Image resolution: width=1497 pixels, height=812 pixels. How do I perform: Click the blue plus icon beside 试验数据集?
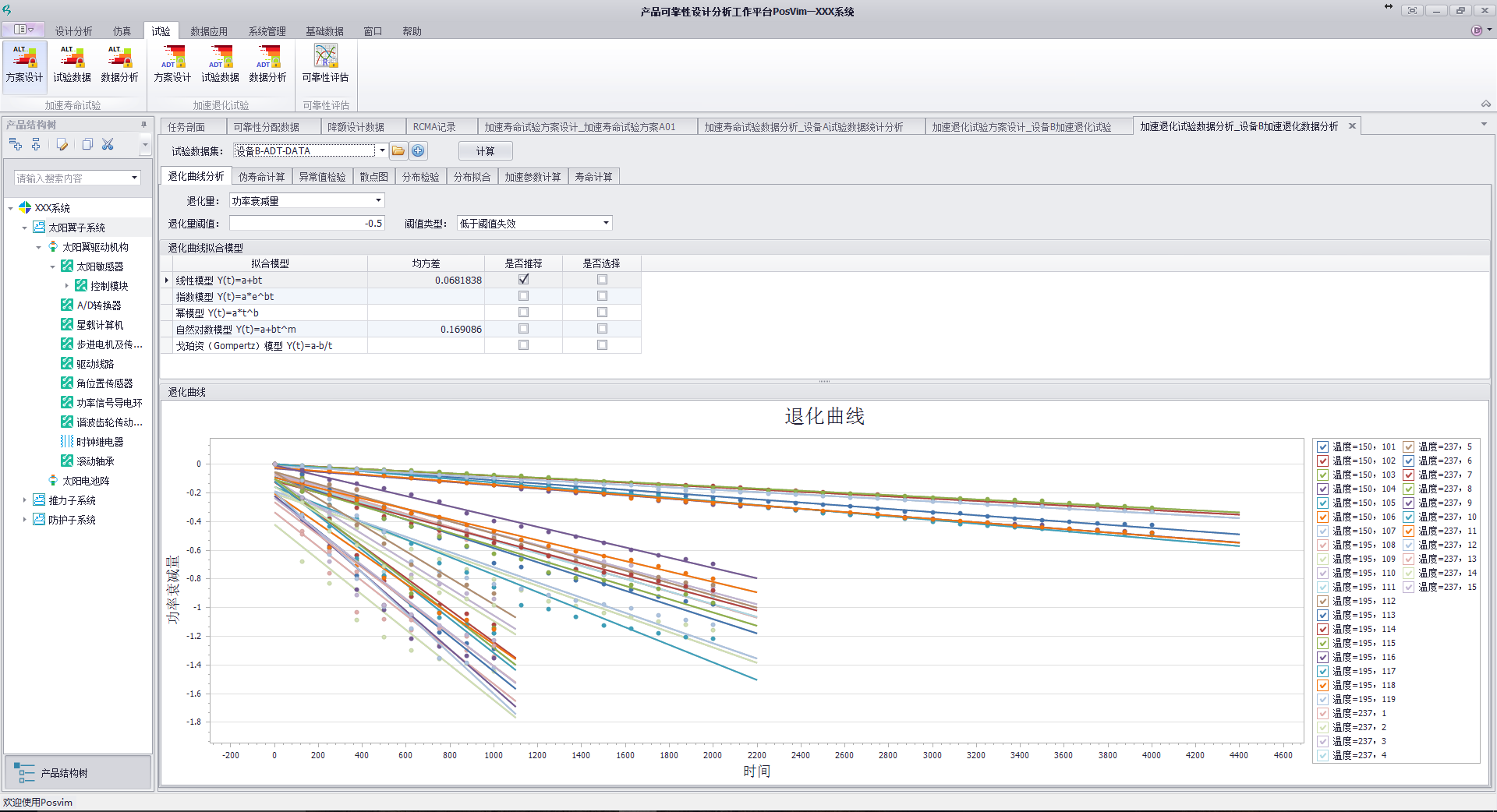click(x=418, y=151)
